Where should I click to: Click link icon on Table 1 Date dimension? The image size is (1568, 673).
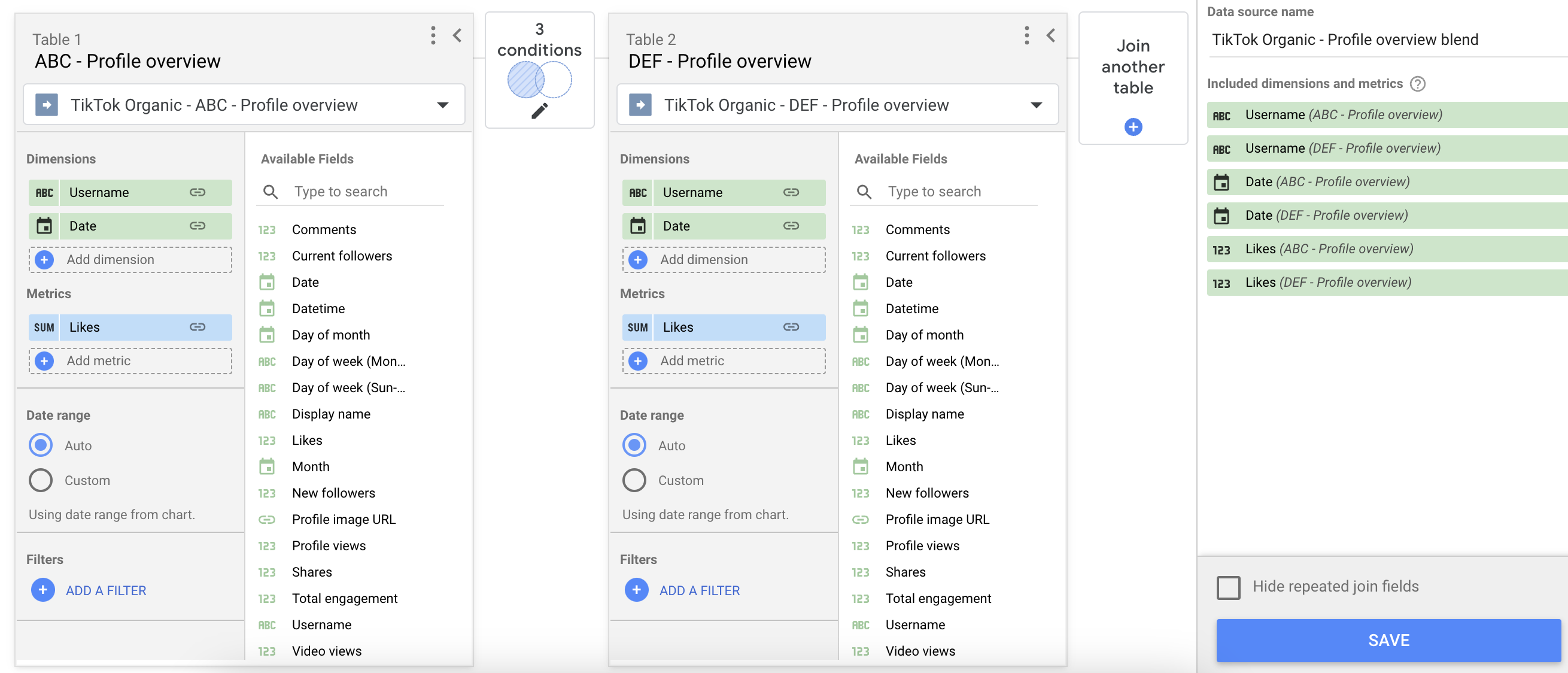pos(197,226)
